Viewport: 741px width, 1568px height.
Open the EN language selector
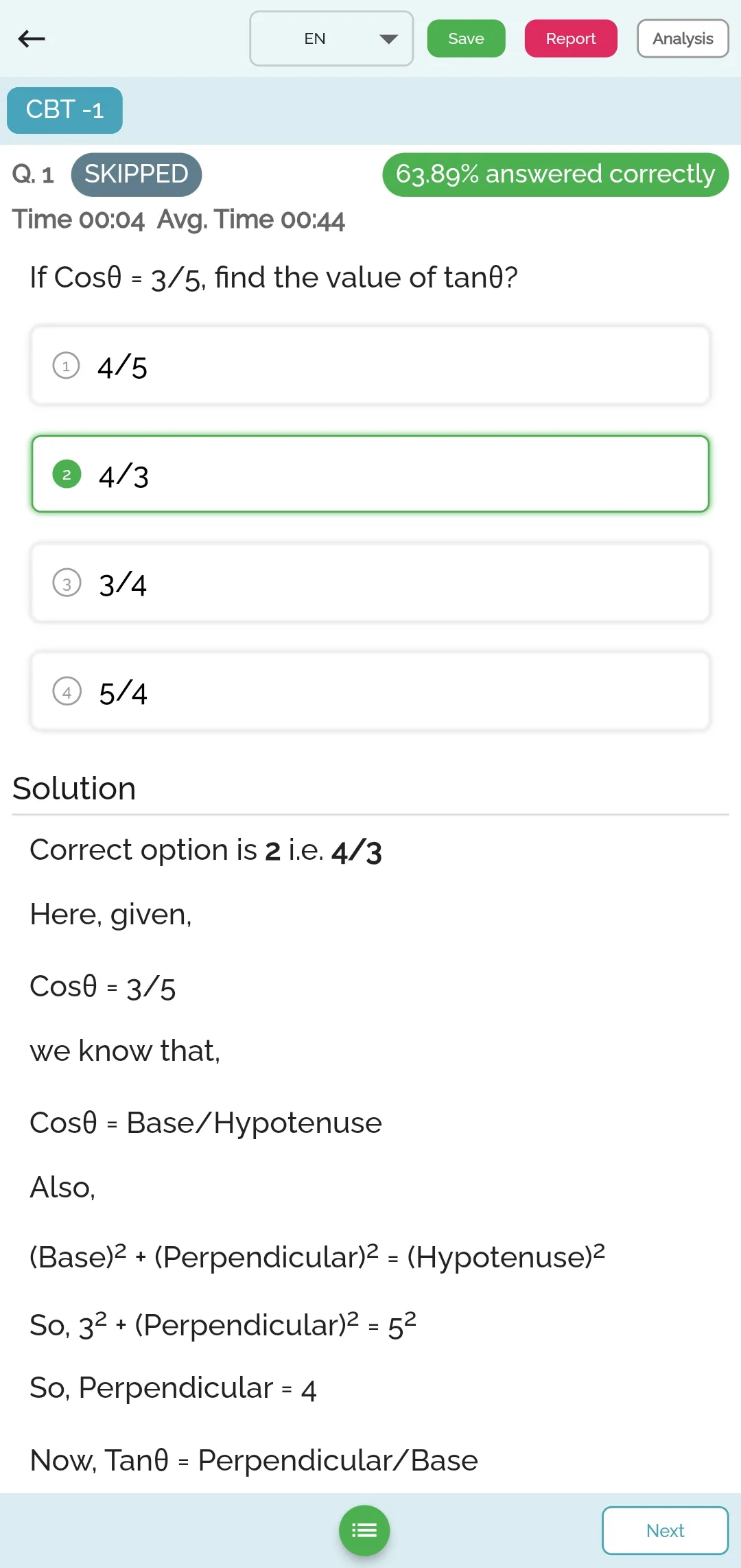(x=331, y=38)
